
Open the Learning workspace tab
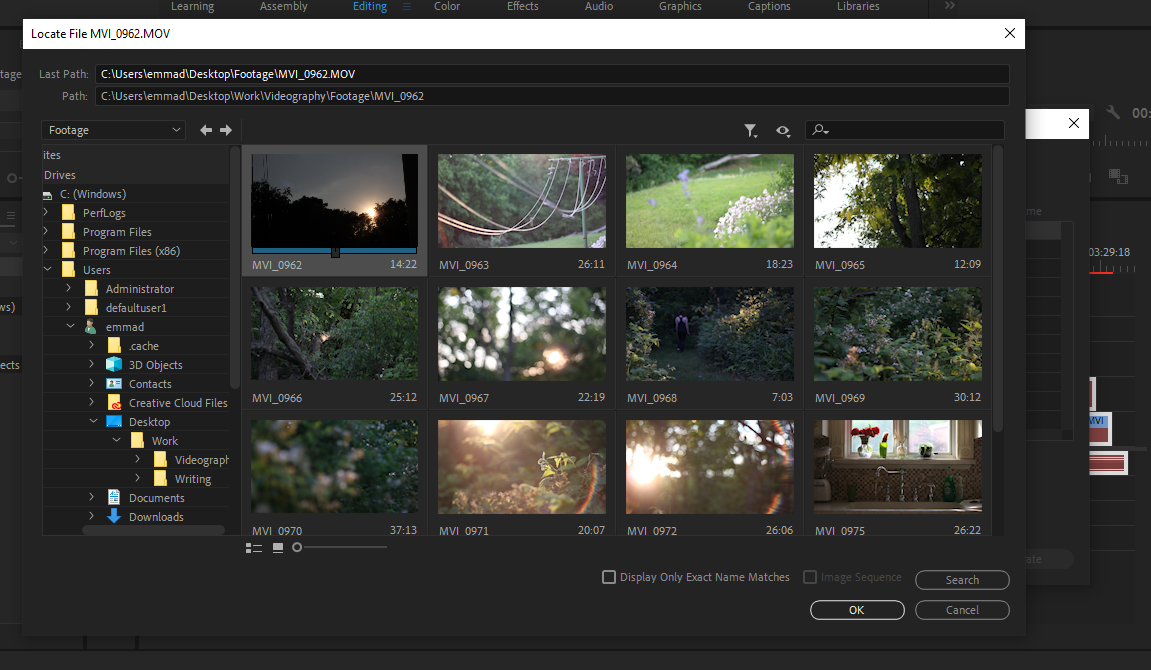[x=192, y=7]
